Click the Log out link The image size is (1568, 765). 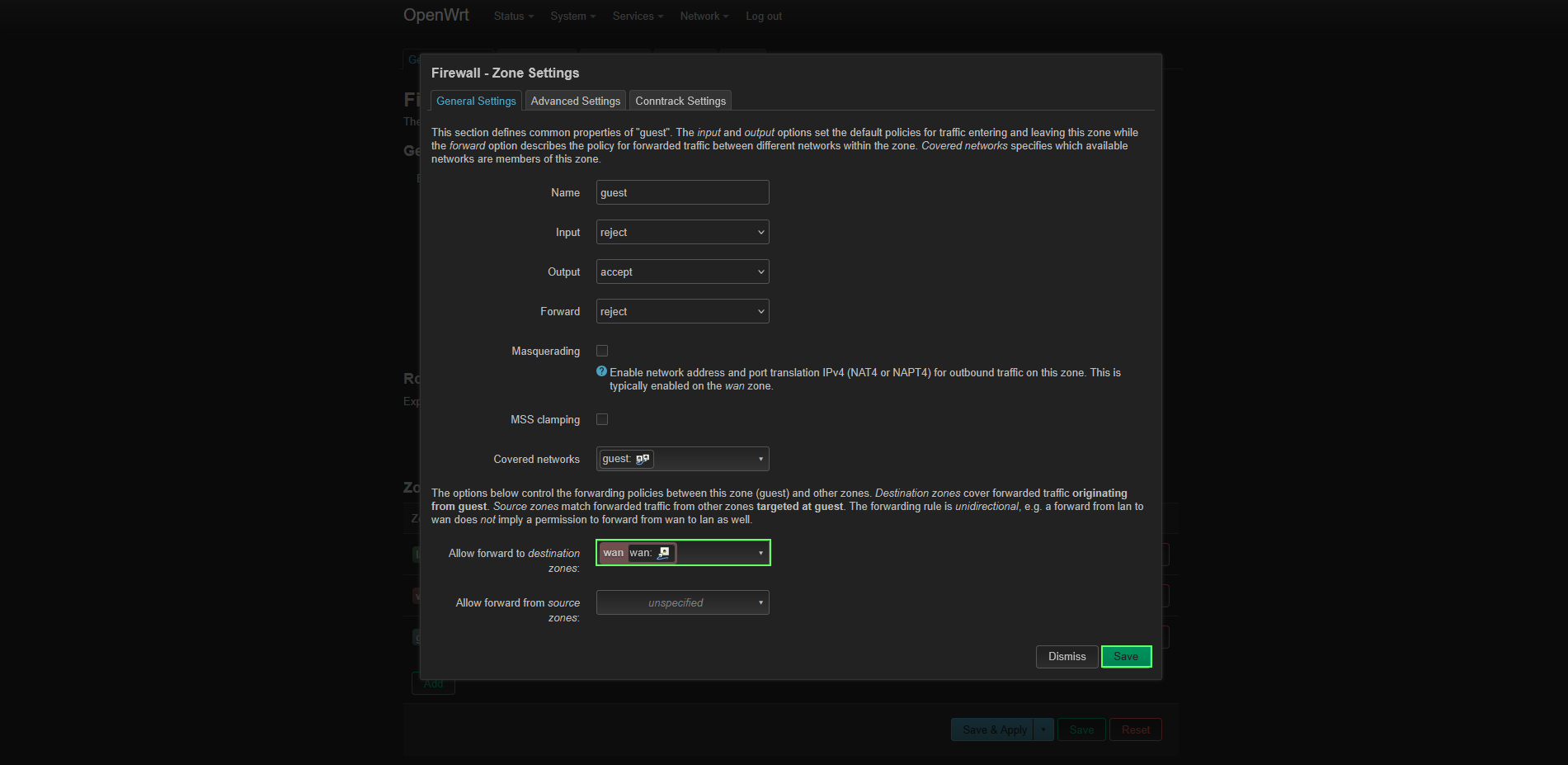click(x=764, y=16)
